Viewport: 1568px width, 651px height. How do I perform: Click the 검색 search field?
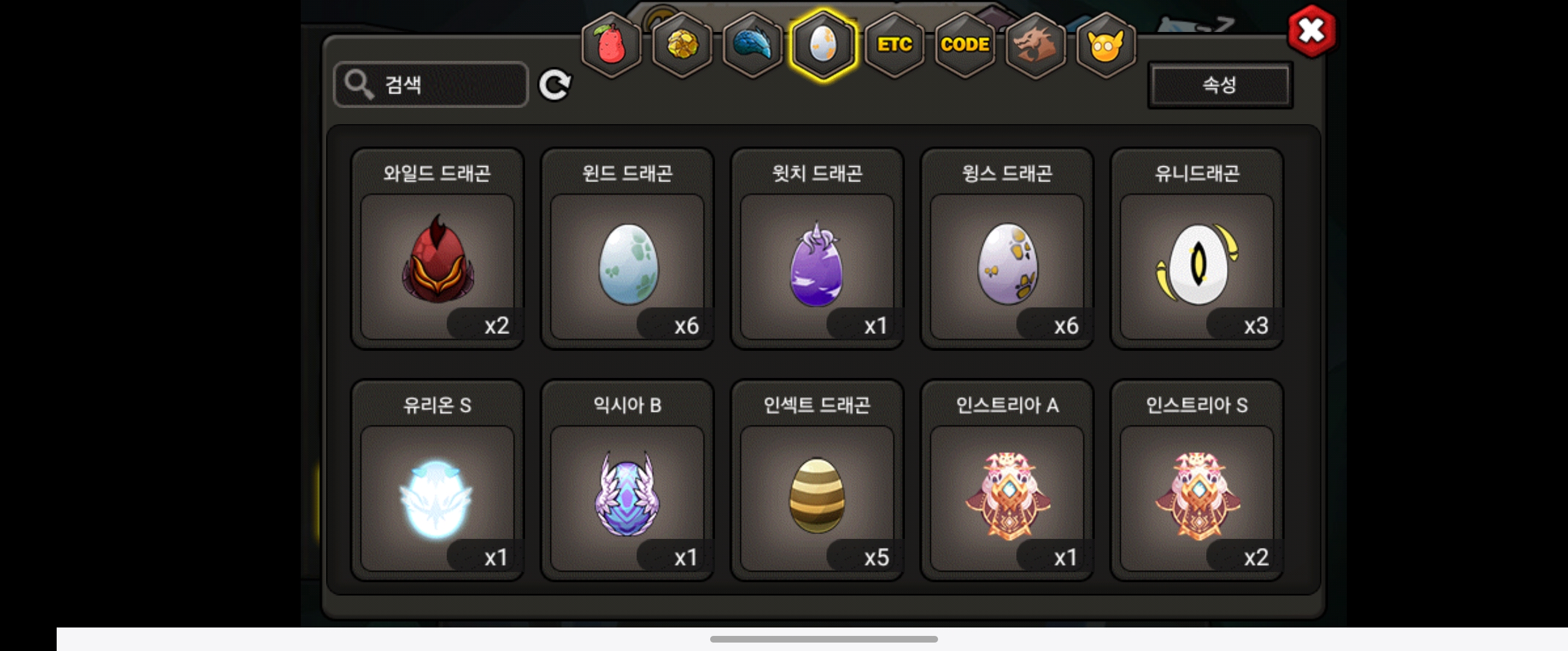click(x=431, y=84)
